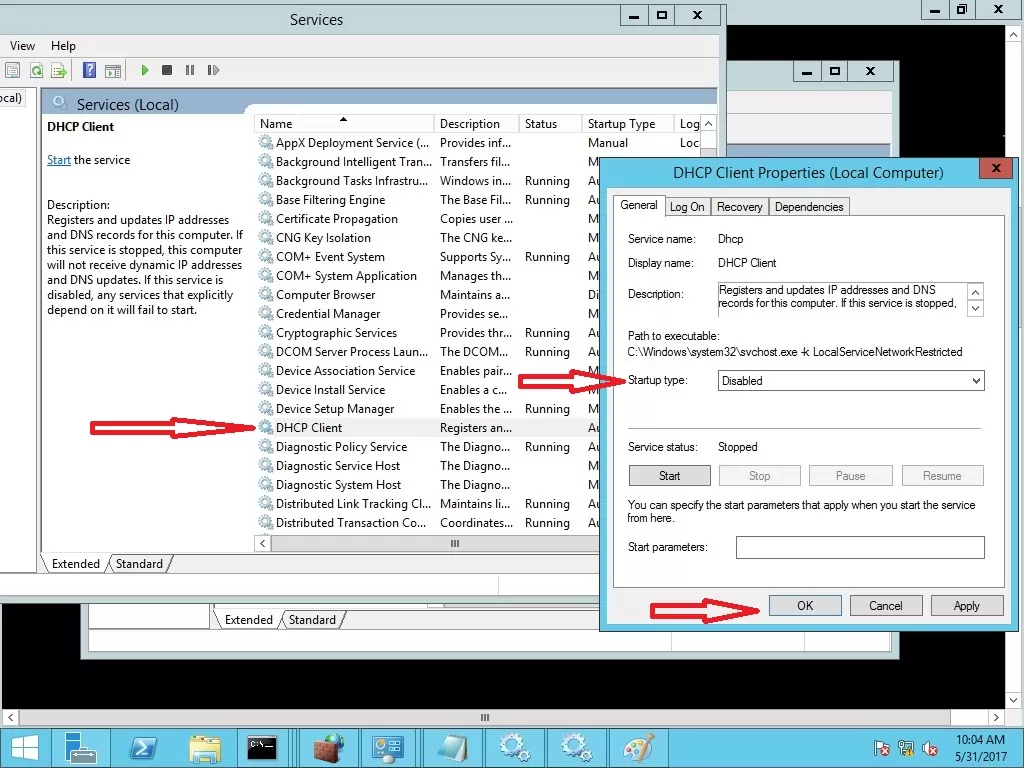This screenshot has width=1024, height=768.
Task: Select the COM+ Event System row
Action: coord(427,257)
